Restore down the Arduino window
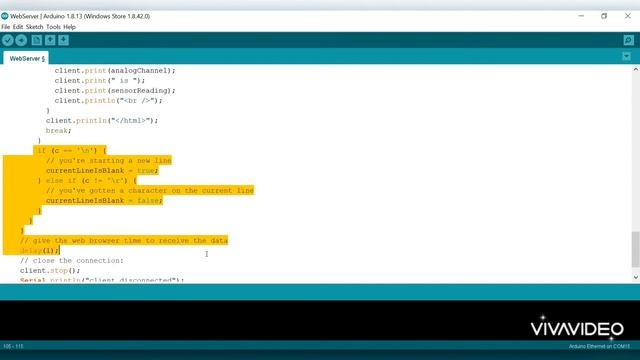The width and height of the screenshot is (640, 360). tap(604, 16)
